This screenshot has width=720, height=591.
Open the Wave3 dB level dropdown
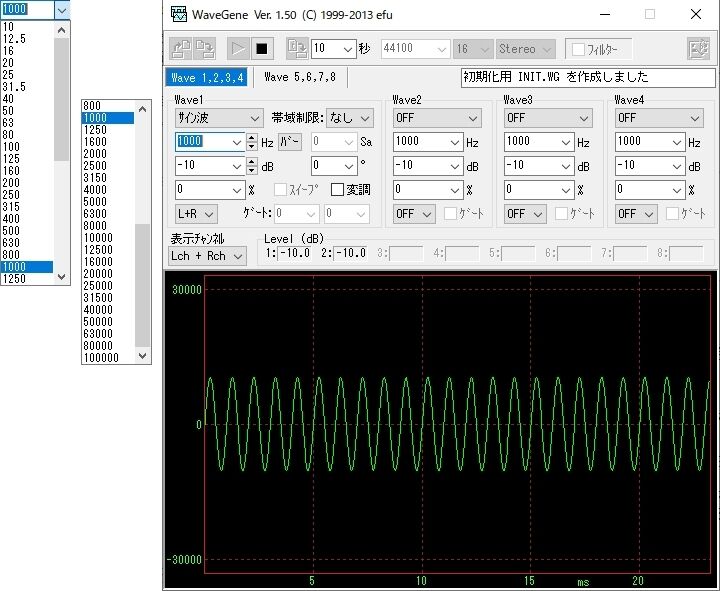click(566, 166)
